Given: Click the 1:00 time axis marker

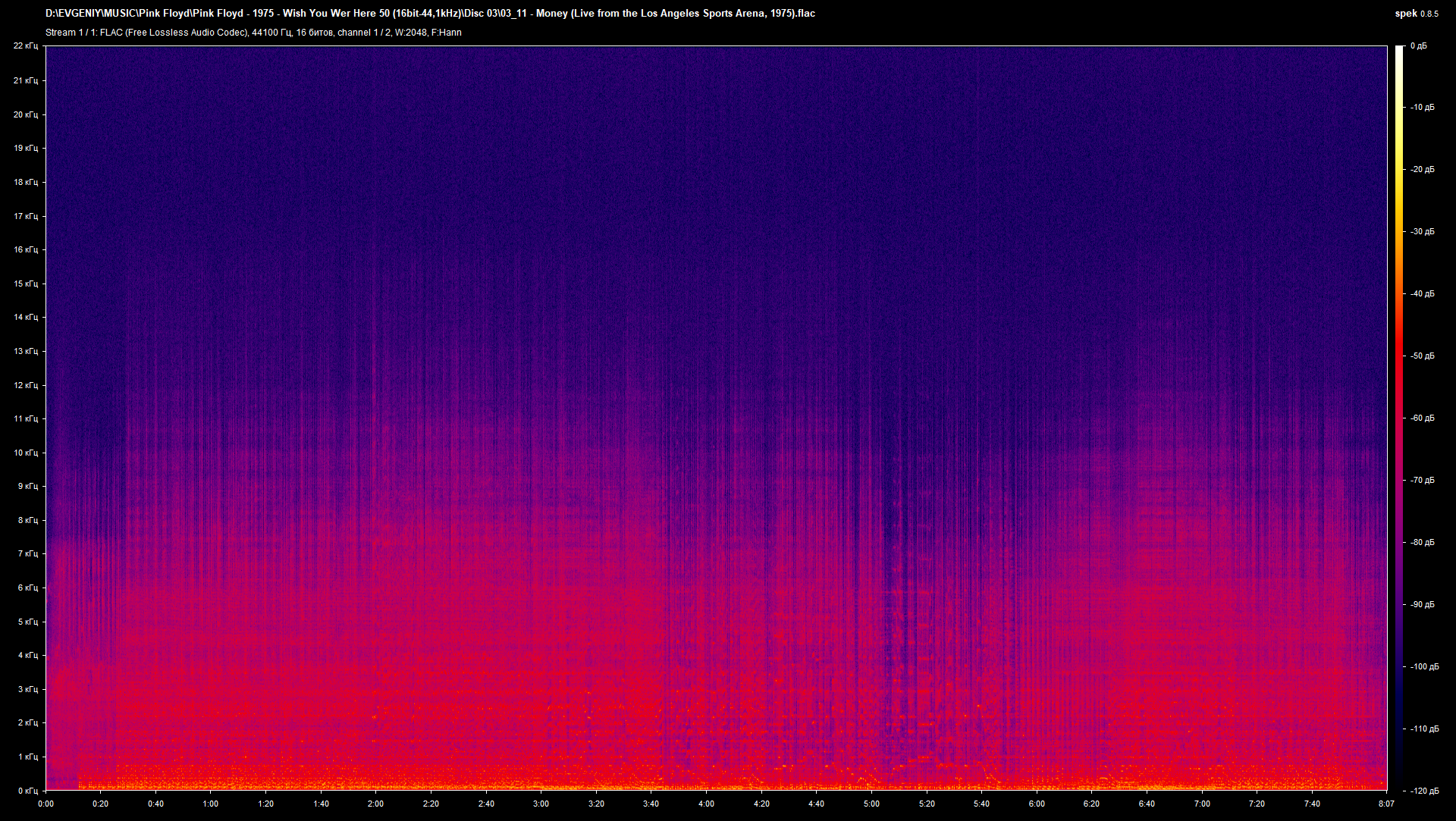Looking at the screenshot, I should [211, 804].
